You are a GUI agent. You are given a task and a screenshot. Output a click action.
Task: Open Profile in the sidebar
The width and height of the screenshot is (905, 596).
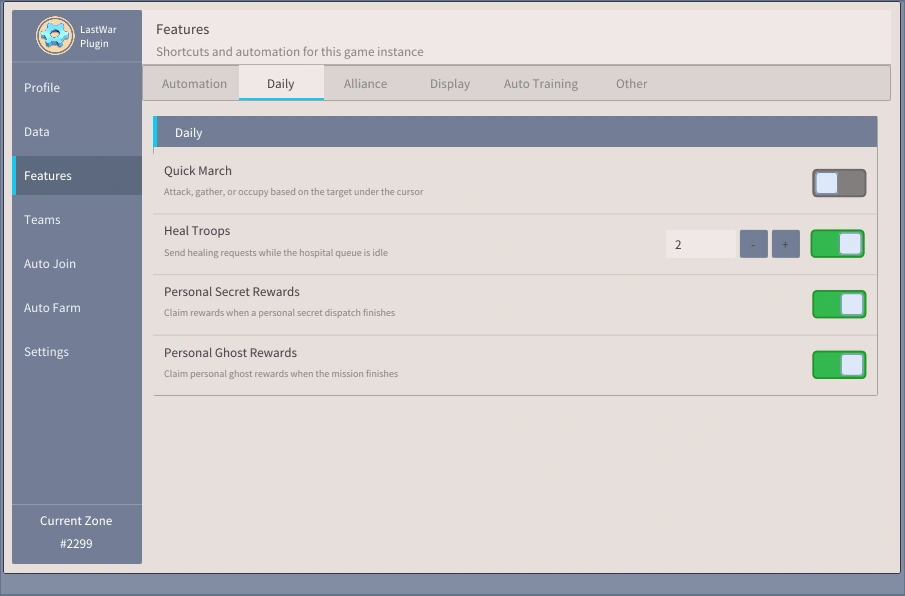(77, 87)
